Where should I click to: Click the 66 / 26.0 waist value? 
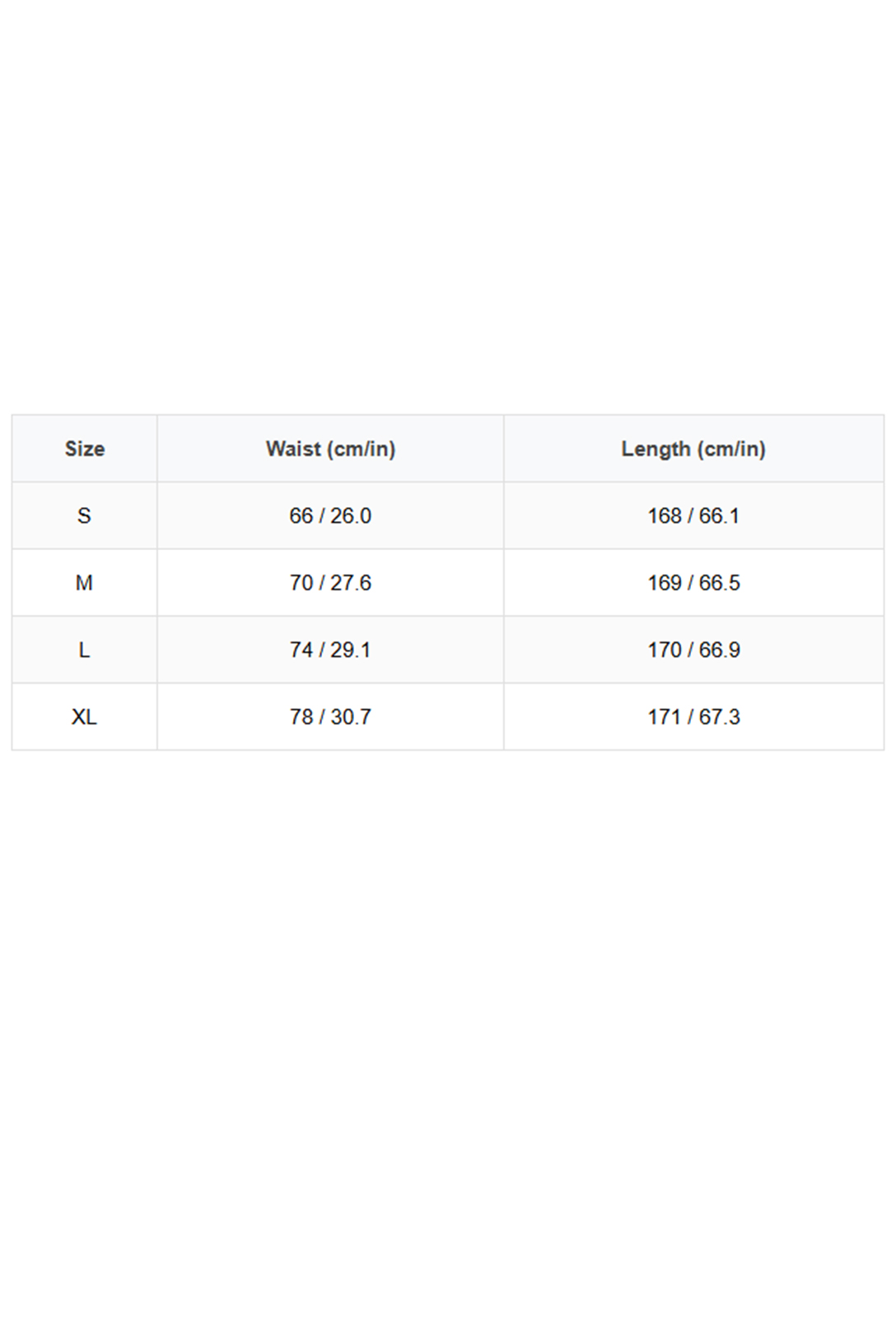click(x=330, y=516)
